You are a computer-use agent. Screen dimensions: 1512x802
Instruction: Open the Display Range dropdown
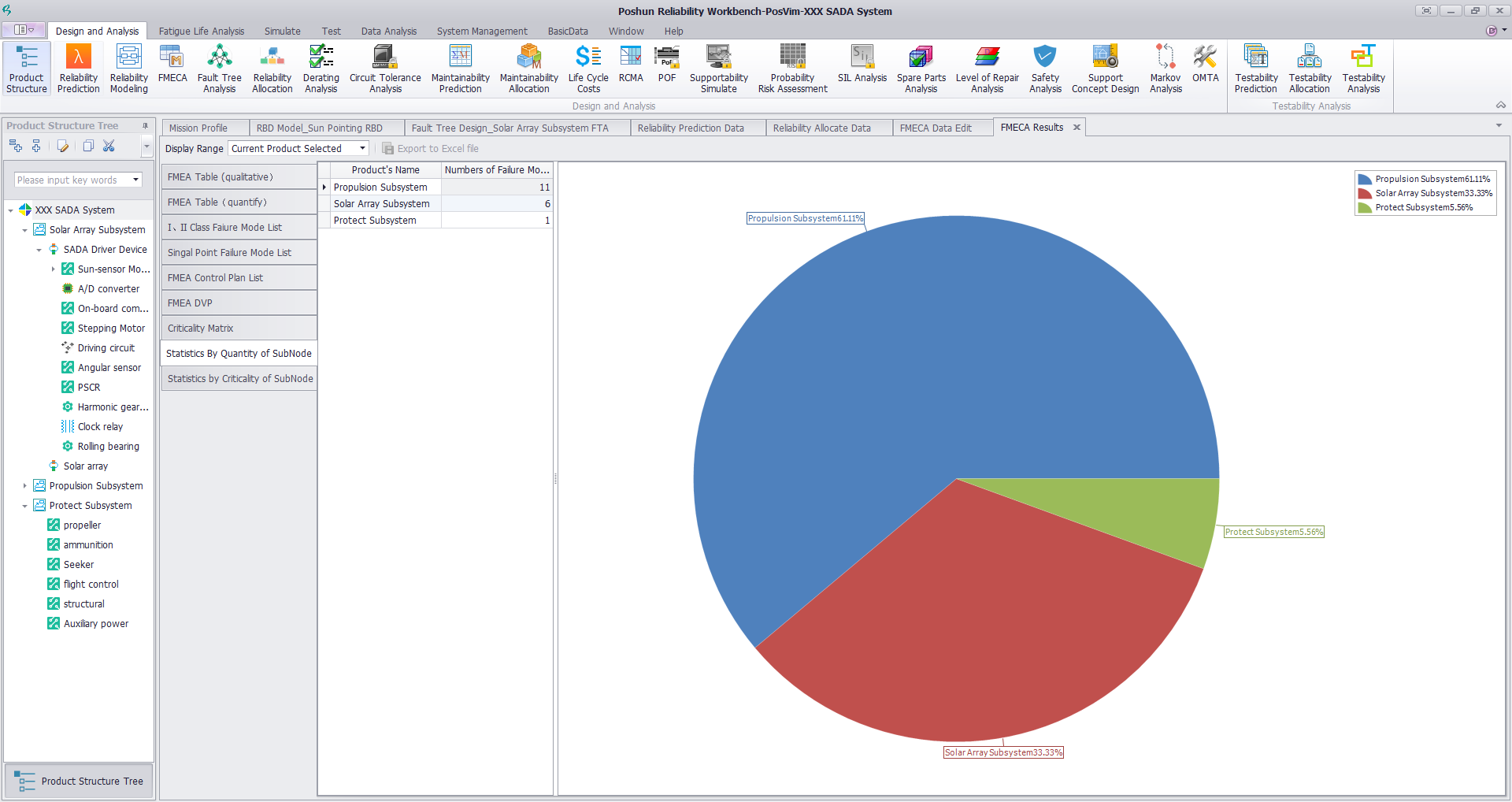click(362, 149)
